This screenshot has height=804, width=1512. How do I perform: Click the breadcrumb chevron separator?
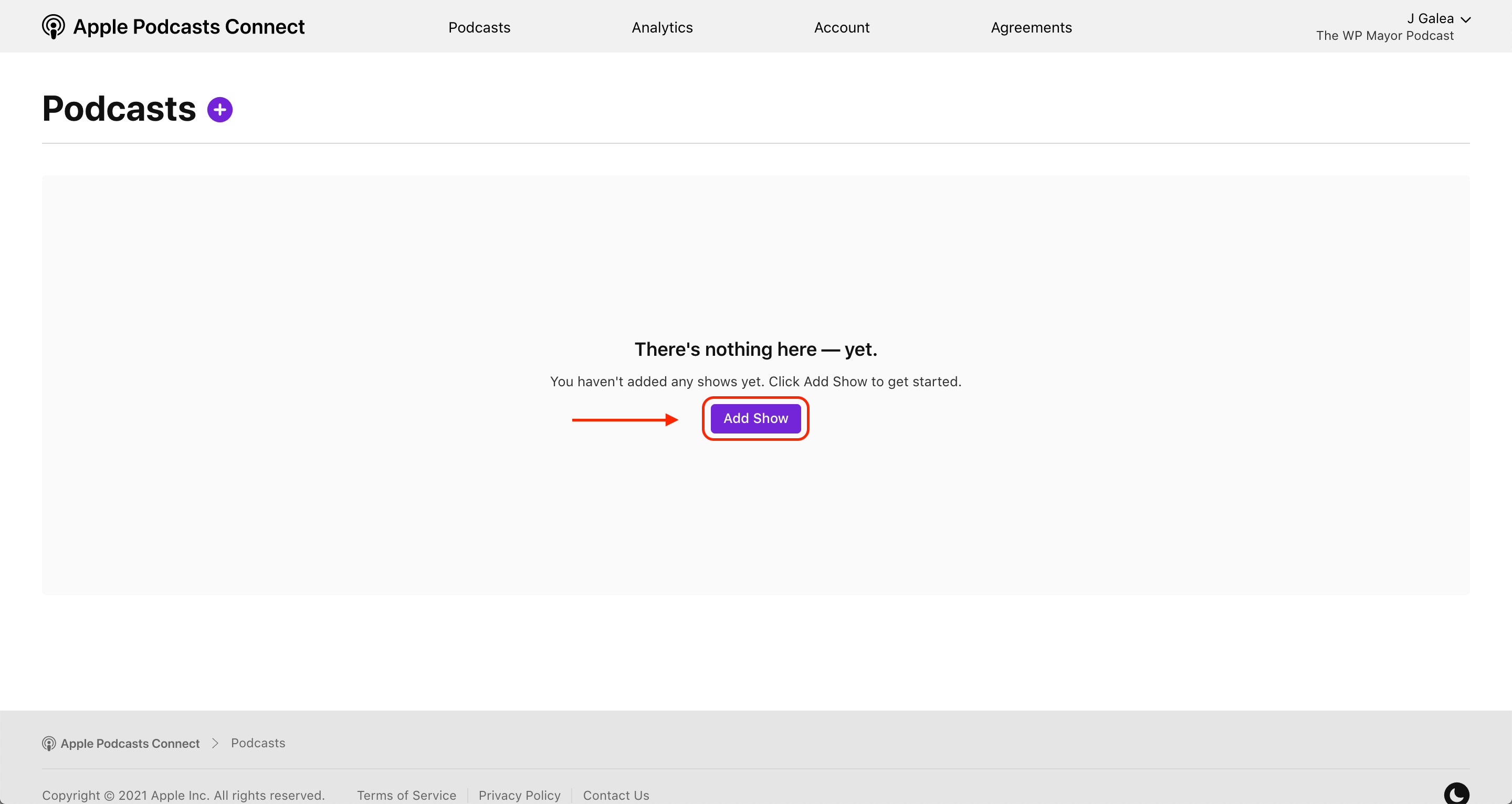click(215, 744)
